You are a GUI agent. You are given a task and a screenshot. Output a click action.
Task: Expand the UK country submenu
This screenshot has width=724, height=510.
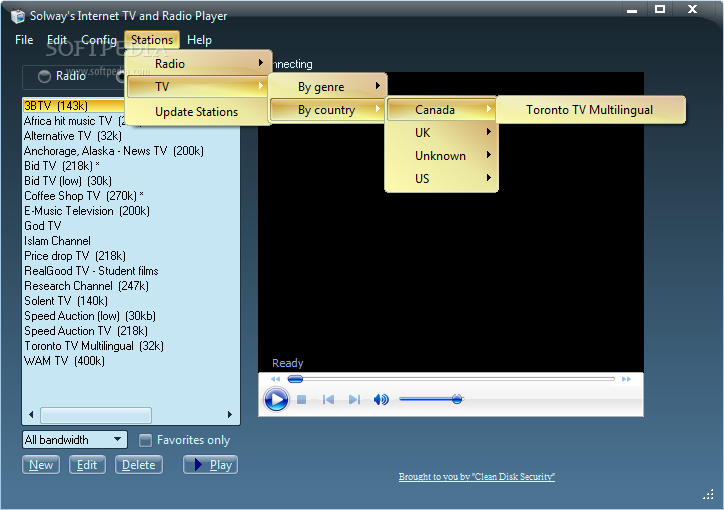click(x=441, y=132)
